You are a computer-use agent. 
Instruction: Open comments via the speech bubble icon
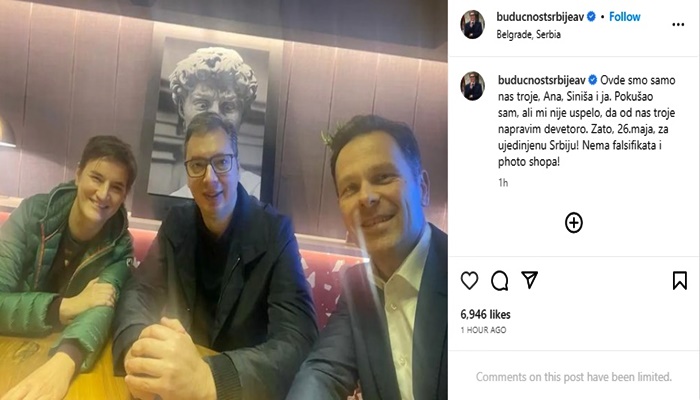pyautogui.click(x=499, y=281)
